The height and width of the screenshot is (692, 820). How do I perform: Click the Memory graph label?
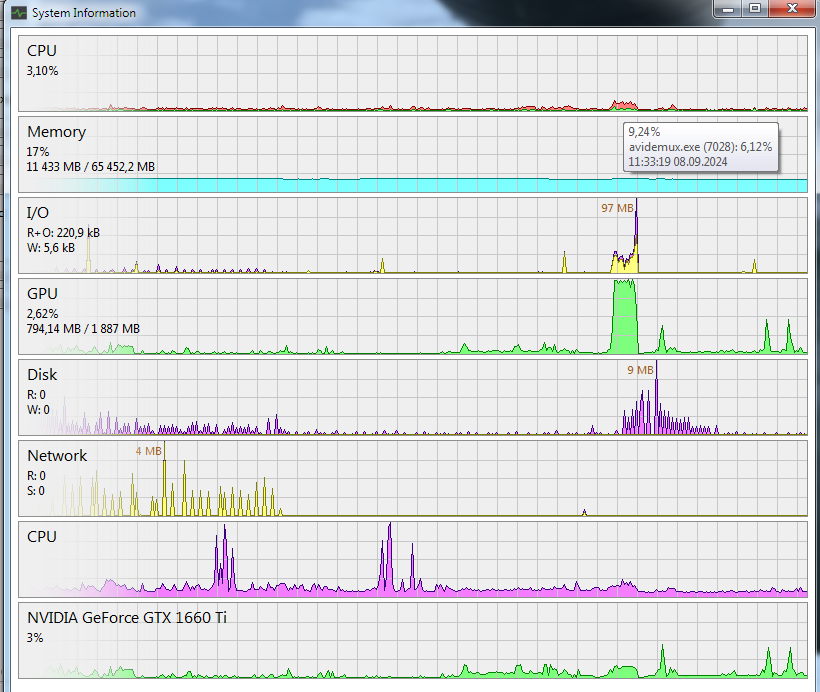(x=56, y=132)
